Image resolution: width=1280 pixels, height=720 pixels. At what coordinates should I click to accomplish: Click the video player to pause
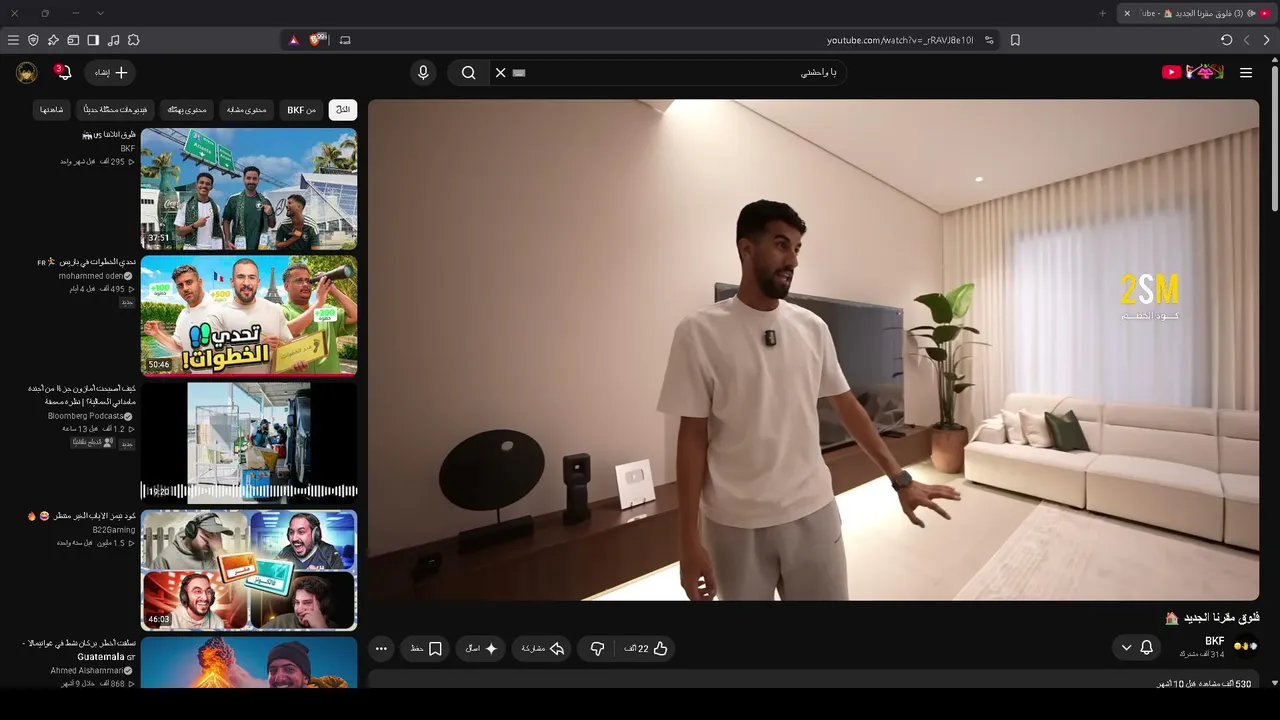click(x=813, y=350)
